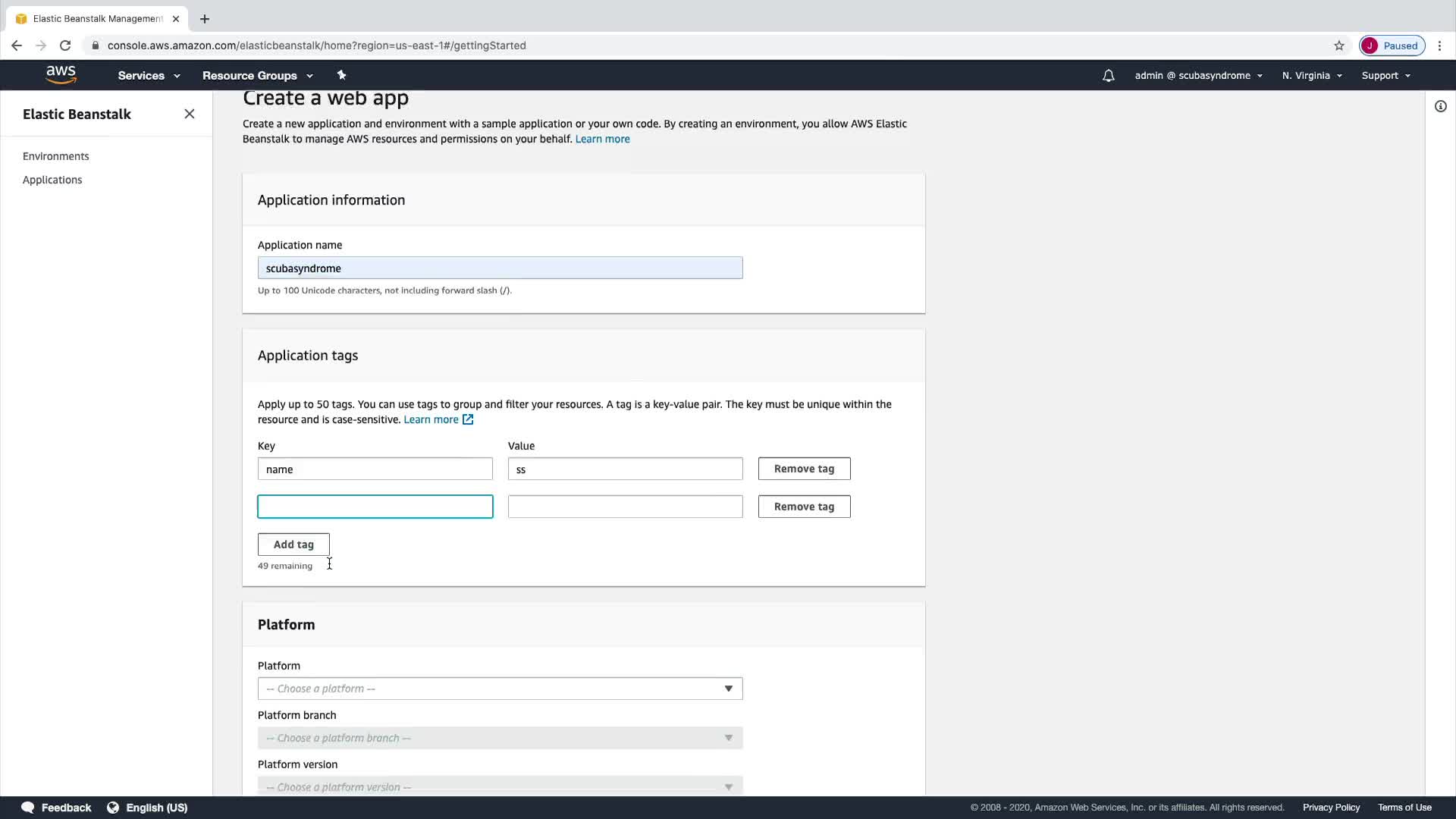The width and height of the screenshot is (1456, 819).
Task: Click the globe English (US) language icon
Action: [x=113, y=808]
